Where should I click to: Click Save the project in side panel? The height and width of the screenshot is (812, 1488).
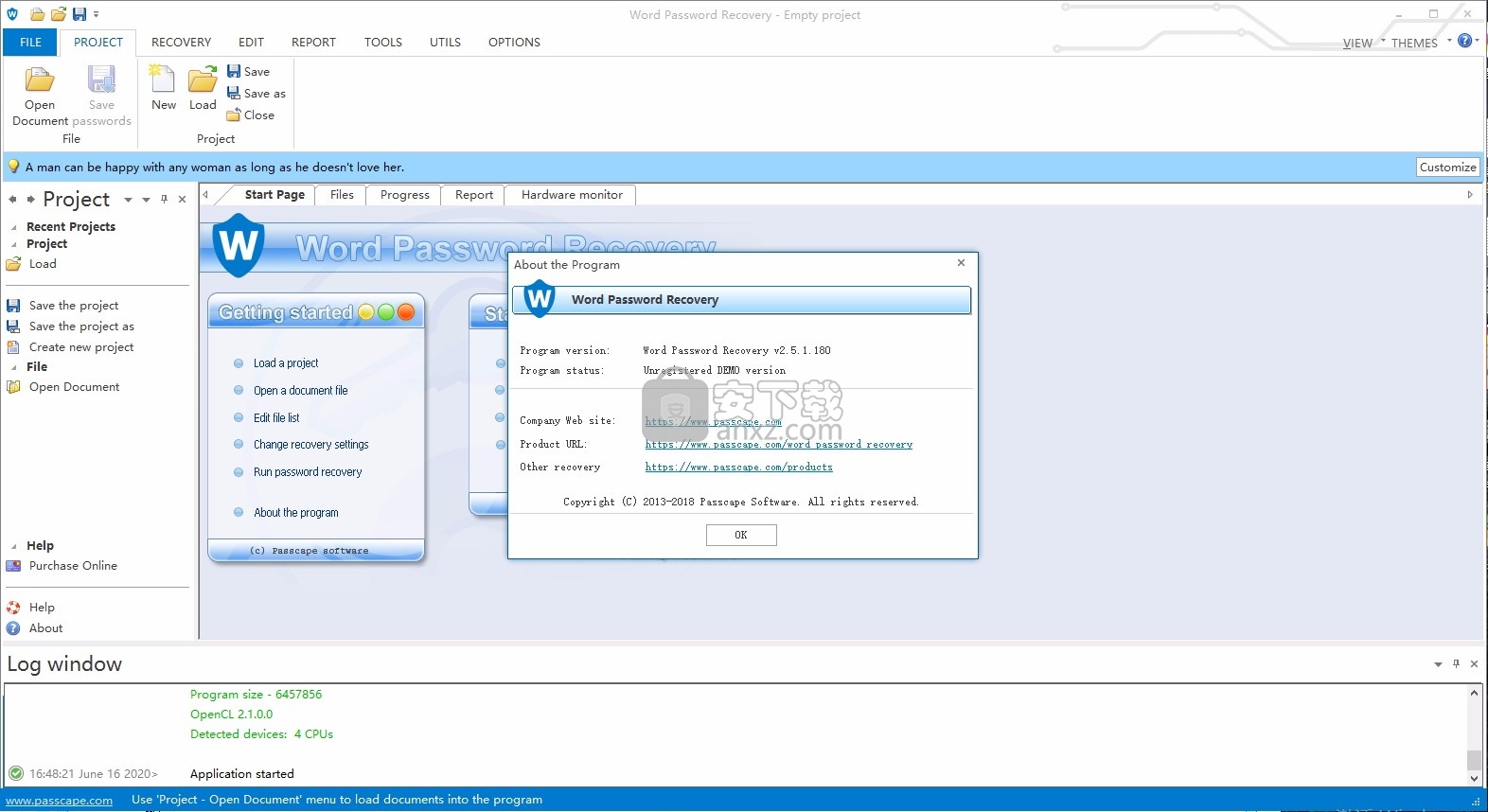[x=63, y=306]
